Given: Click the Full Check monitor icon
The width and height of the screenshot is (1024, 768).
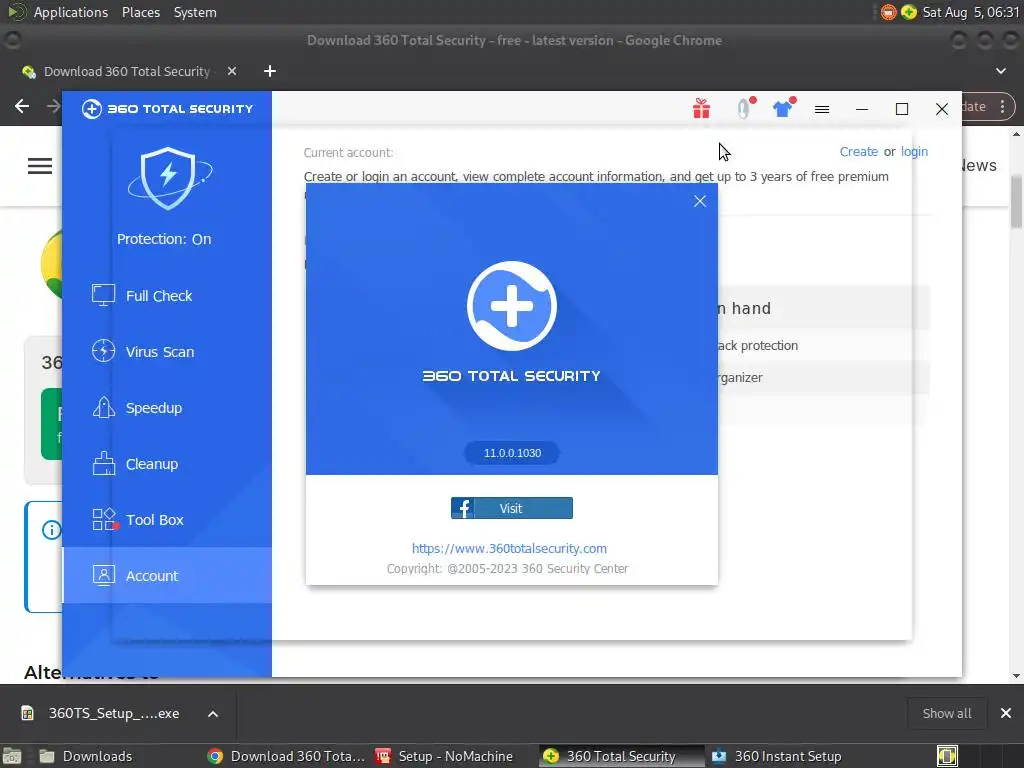Looking at the screenshot, I should [x=103, y=295].
